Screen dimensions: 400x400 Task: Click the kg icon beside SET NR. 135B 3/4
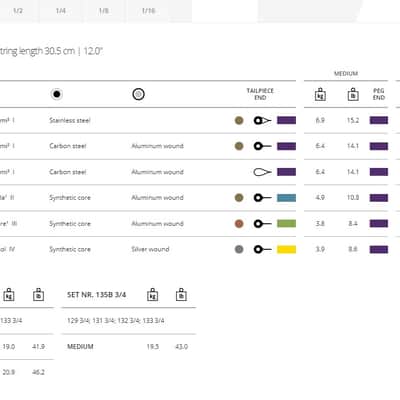153,295
